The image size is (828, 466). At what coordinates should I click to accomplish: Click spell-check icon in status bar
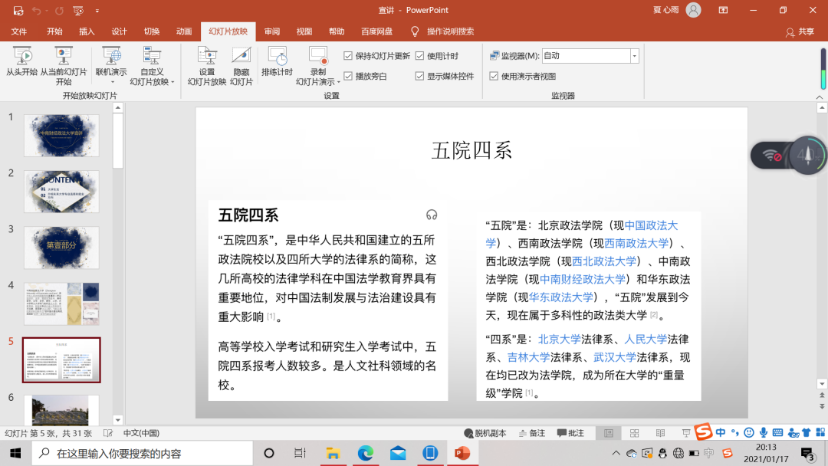point(108,433)
